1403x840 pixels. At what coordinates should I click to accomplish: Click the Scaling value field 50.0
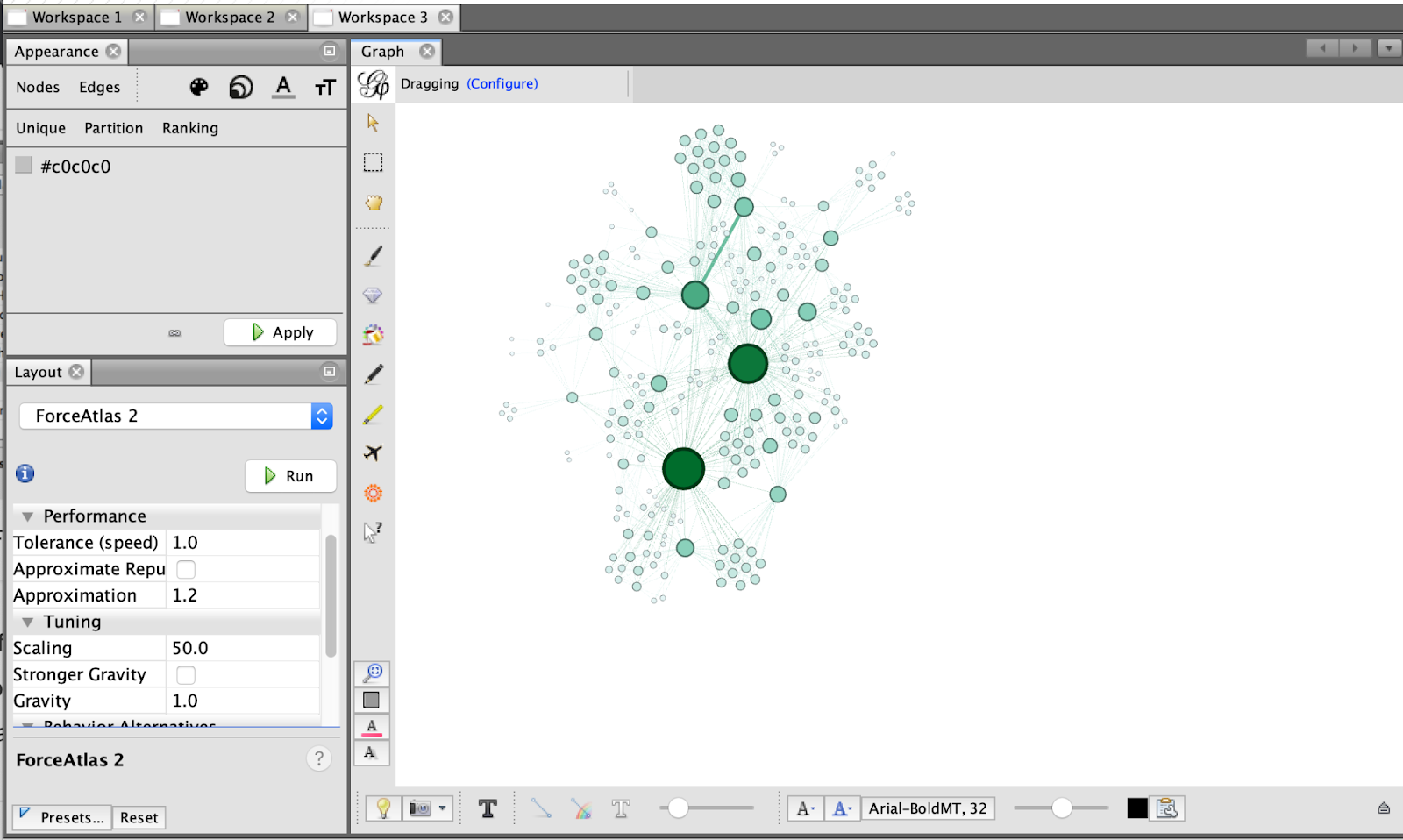coord(243,648)
